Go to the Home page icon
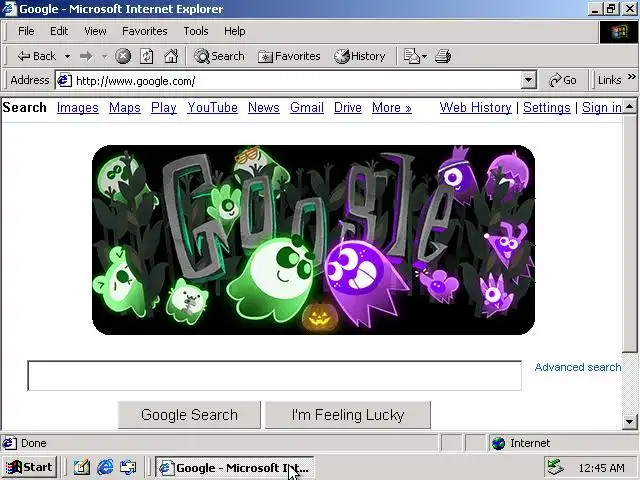 pyautogui.click(x=171, y=56)
